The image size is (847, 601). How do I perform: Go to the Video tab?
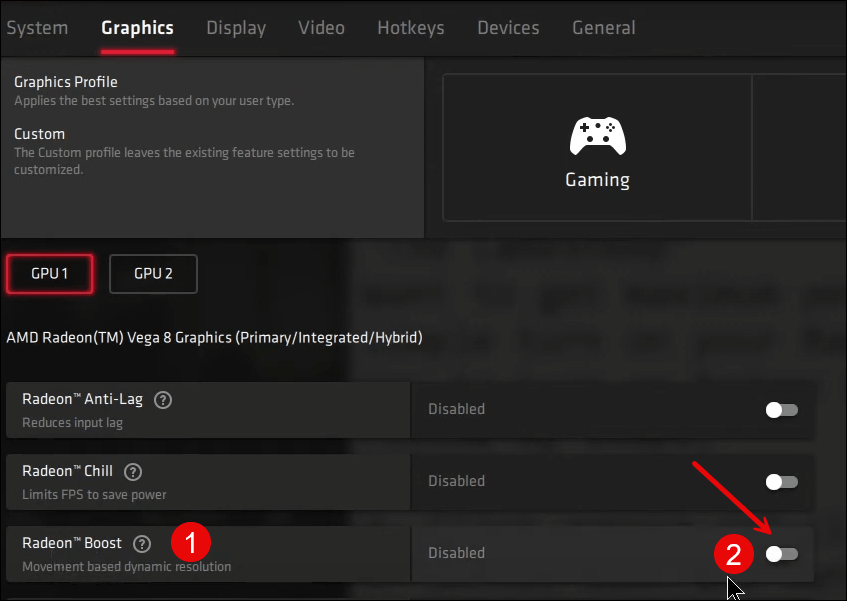click(x=320, y=28)
